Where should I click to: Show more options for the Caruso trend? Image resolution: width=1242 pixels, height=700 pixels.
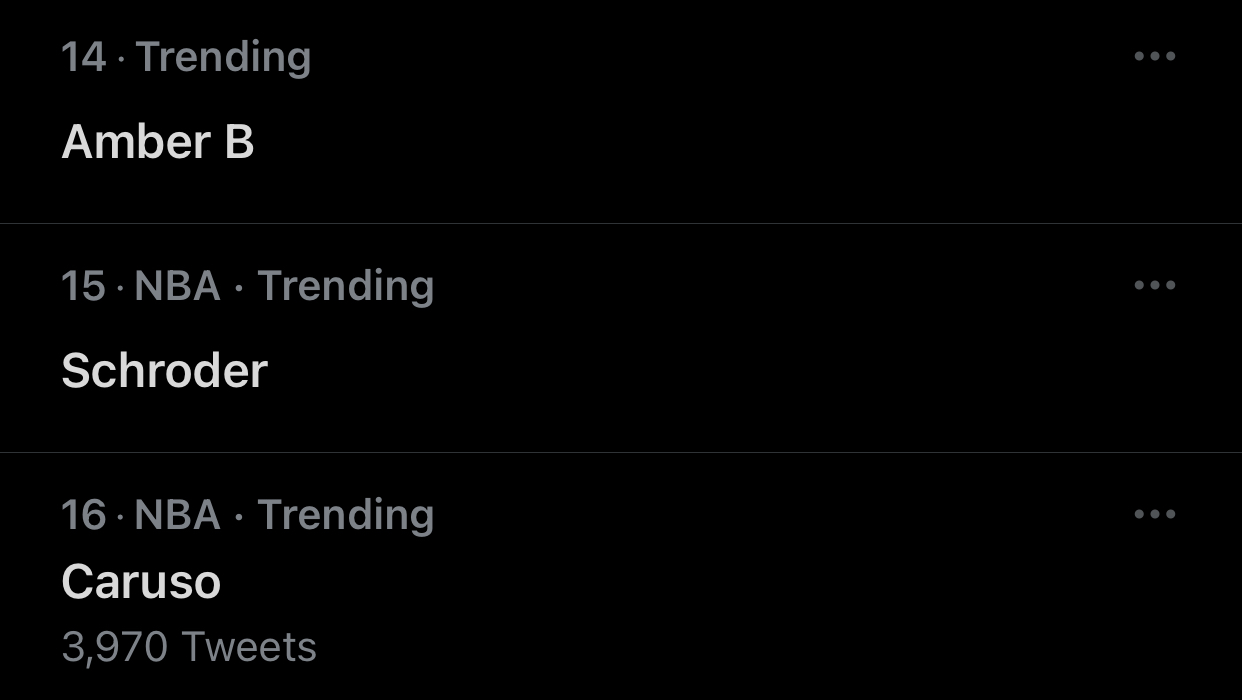coord(1155,514)
